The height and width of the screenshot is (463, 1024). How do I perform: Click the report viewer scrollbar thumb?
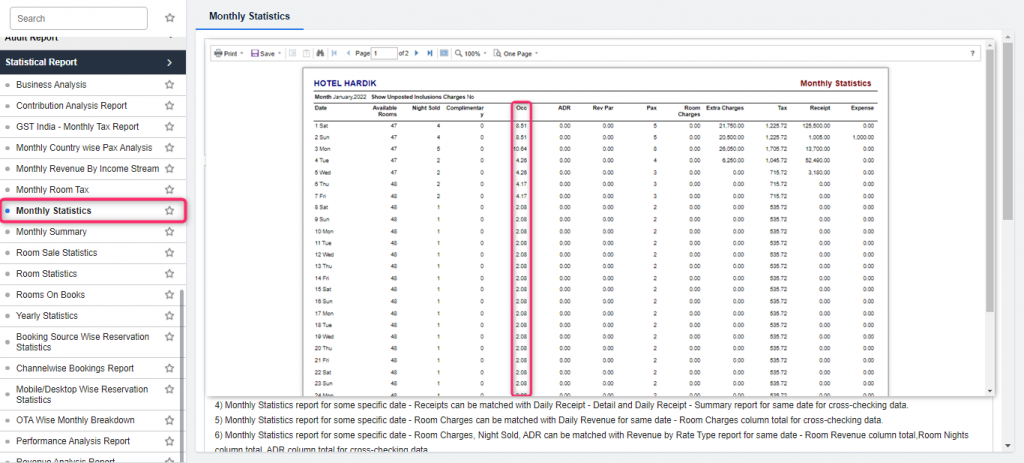(x=989, y=180)
